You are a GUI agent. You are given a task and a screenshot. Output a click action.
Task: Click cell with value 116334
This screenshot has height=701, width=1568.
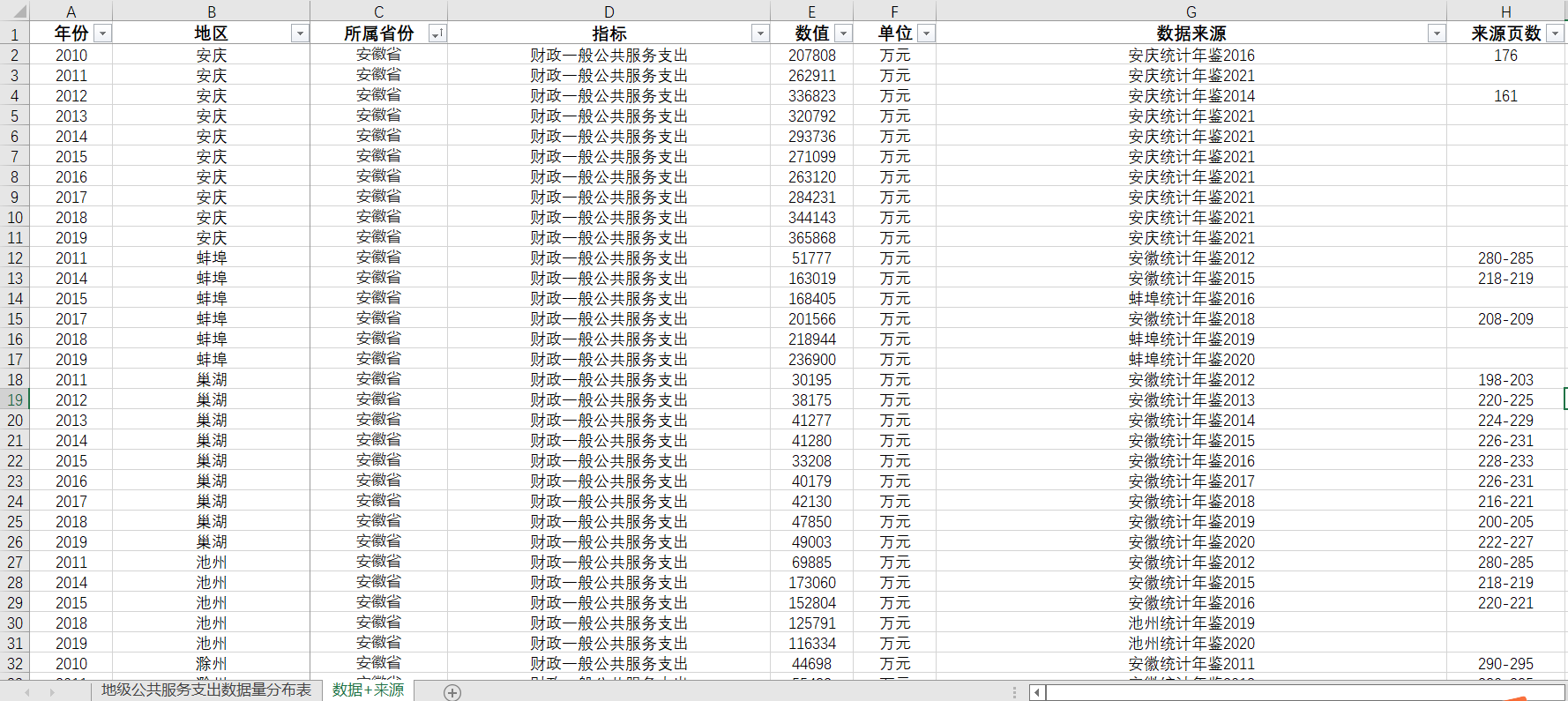812,644
